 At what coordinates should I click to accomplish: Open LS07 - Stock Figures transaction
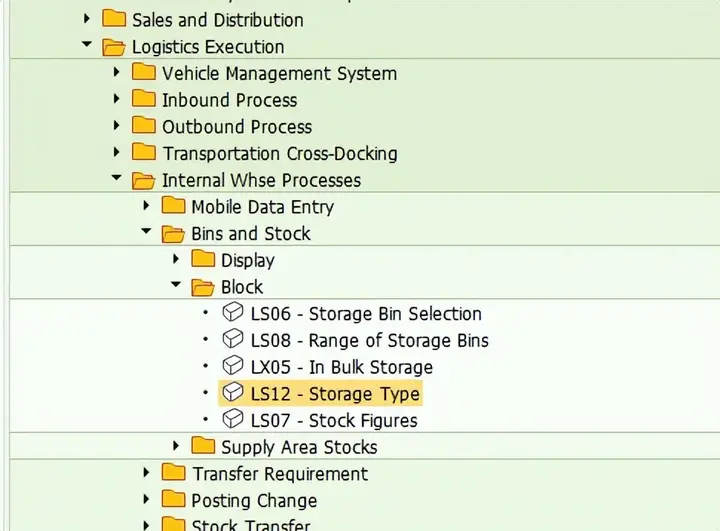click(334, 420)
